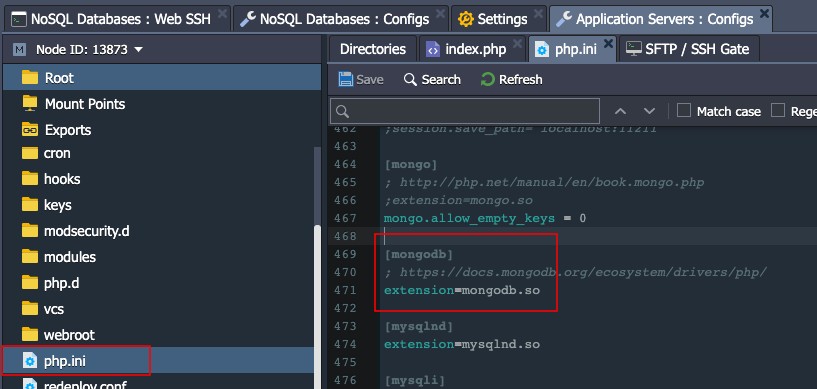
Task: Click line number 471 in gutter
Action: tap(346, 290)
